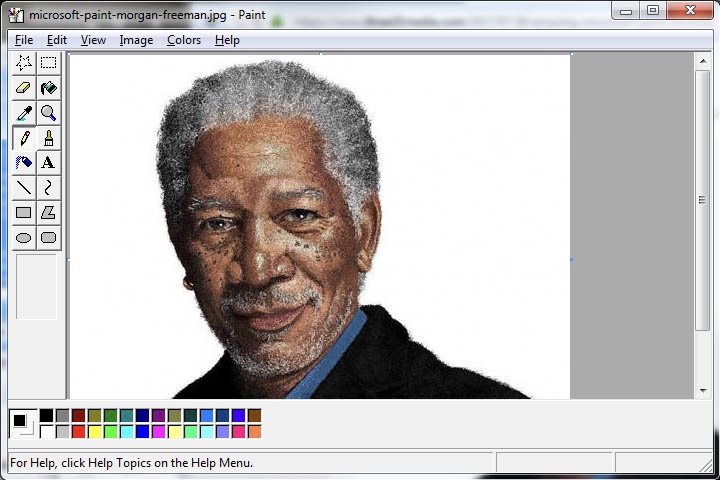Screen dimensions: 720x480
Task: Open the File menu
Action: [x=24, y=40]
